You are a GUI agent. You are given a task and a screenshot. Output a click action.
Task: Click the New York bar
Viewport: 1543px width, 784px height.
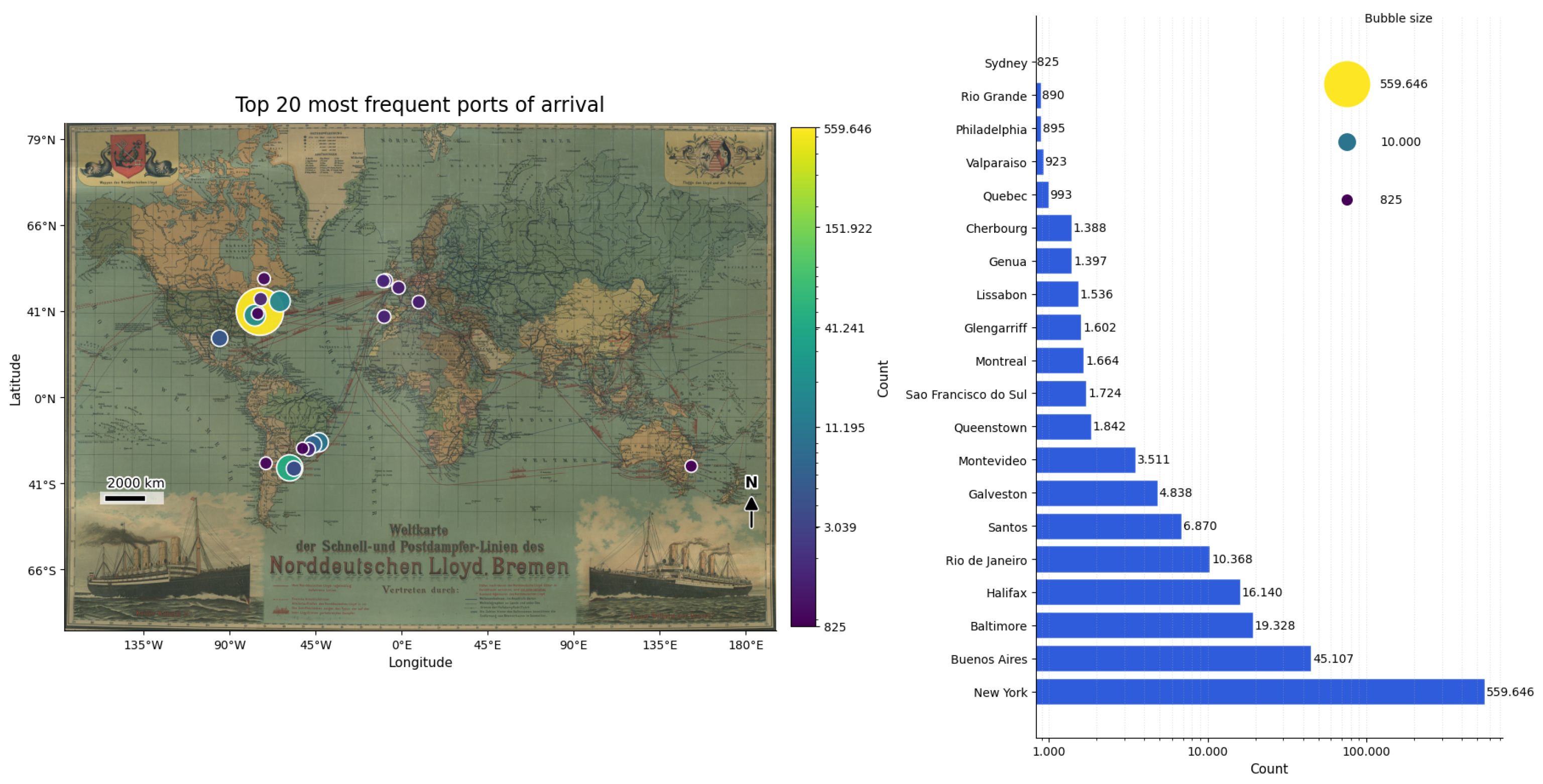point(1260,692)
